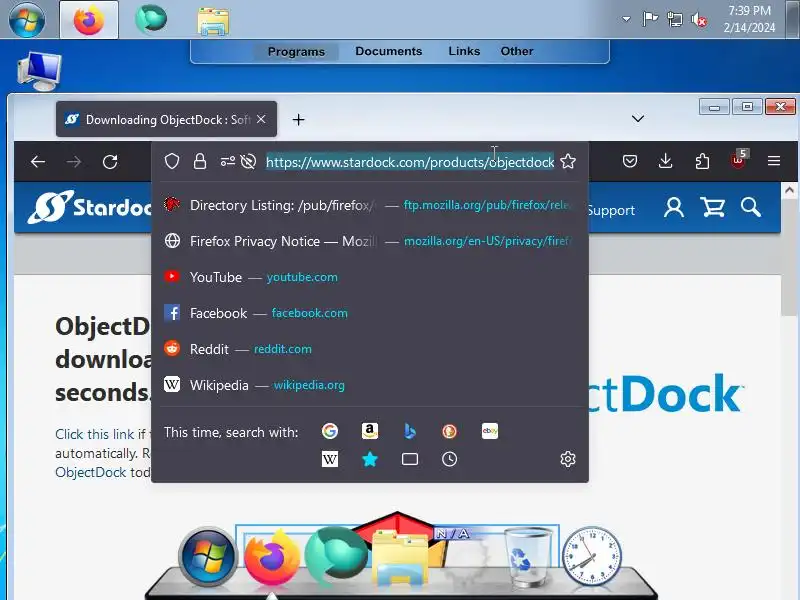
Task: Select the Links tab in the tabbed dock
Action: [x=464, y=51]
